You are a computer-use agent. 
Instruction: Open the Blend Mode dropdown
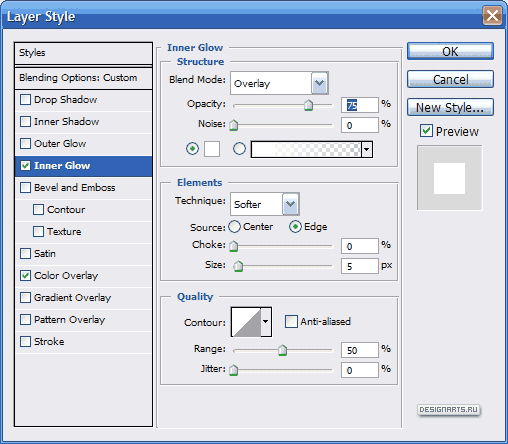click(279, 83)
